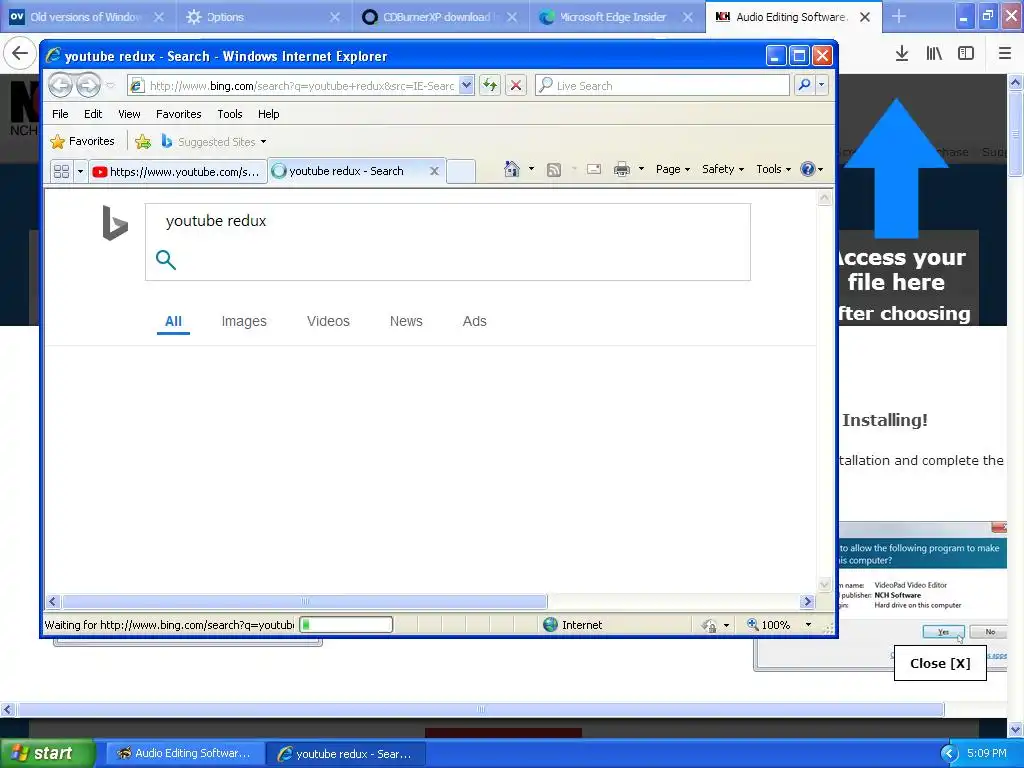1024x768 pixels.
Task: Expand Quick Tabs list dropdown arrow
Action: coord(80,171)
